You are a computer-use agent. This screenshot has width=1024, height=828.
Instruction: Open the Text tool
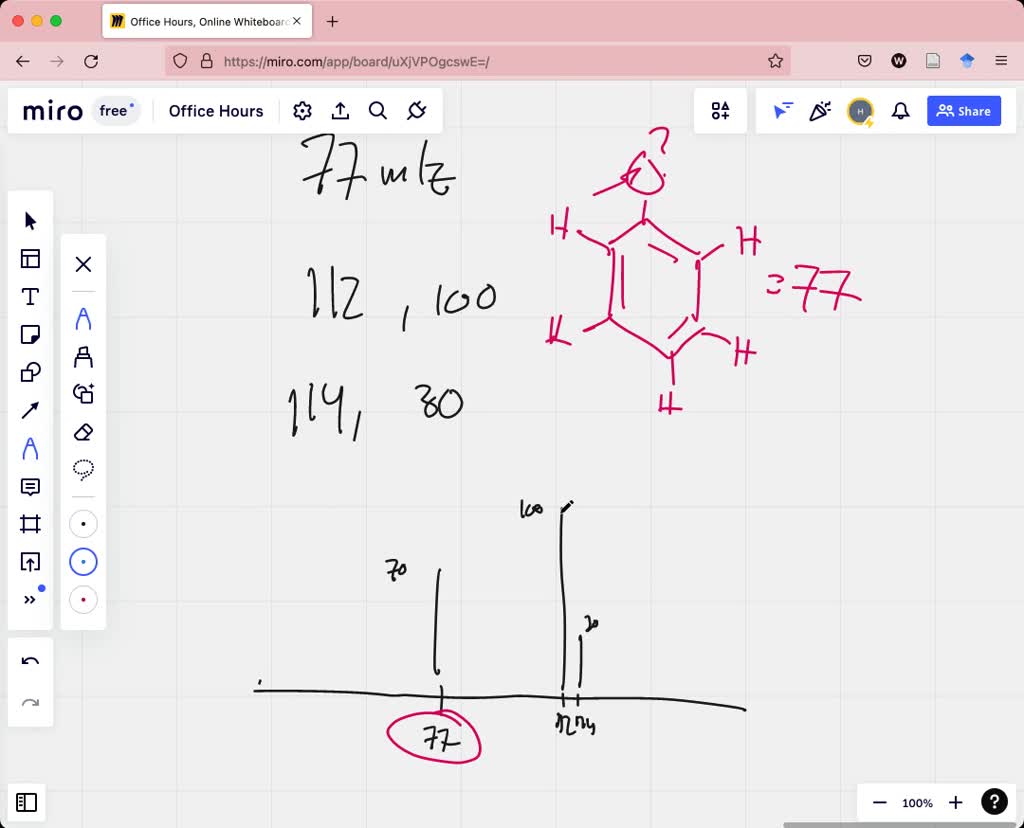tap(30, 296)
